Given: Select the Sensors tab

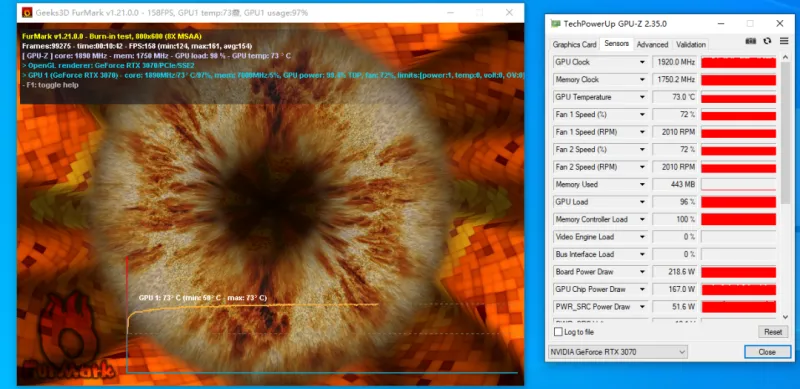Looking at the screenshot, I should 616,44.
